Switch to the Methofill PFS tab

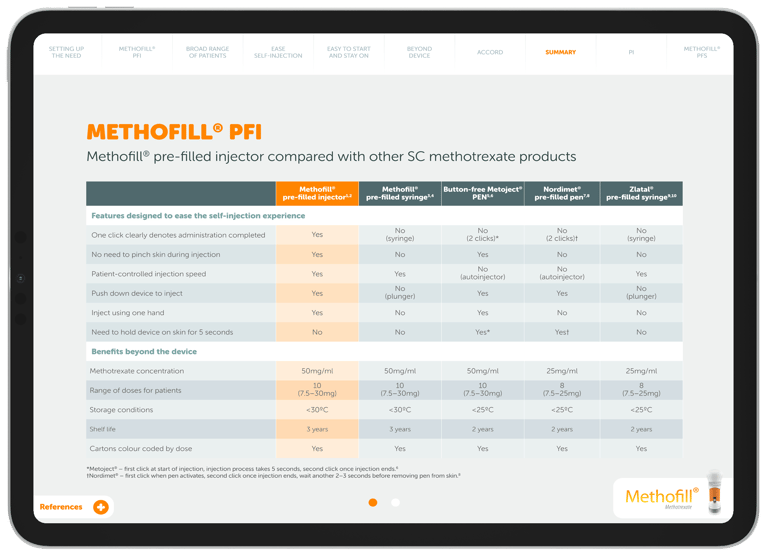[702, 52]
